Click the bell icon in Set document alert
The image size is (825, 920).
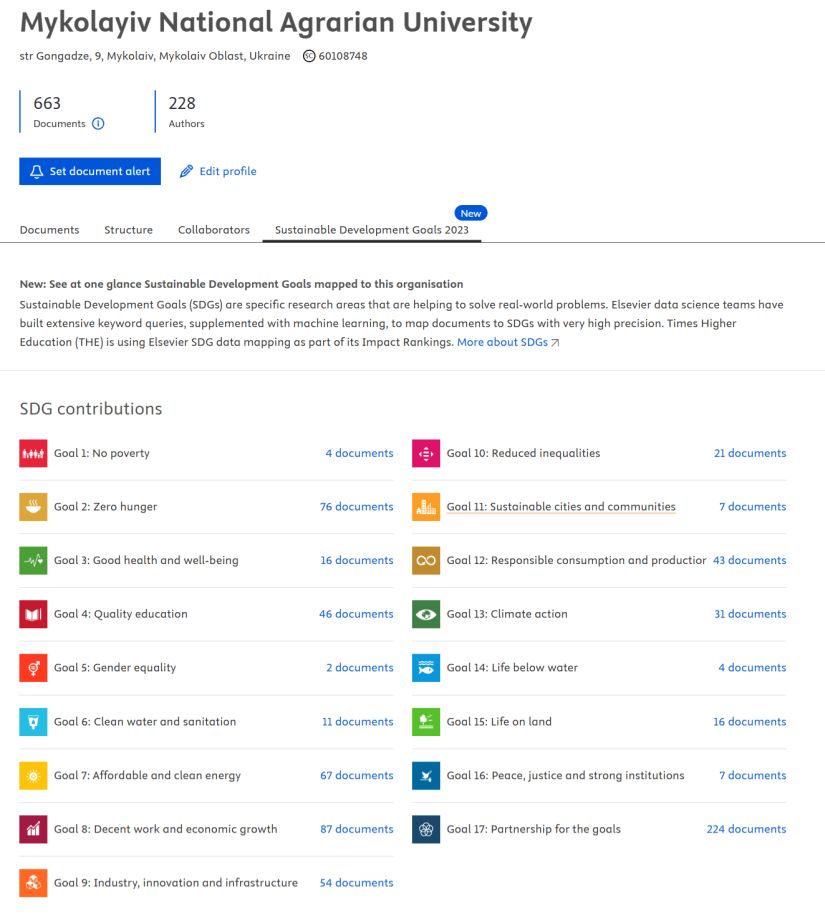(36, 171)
